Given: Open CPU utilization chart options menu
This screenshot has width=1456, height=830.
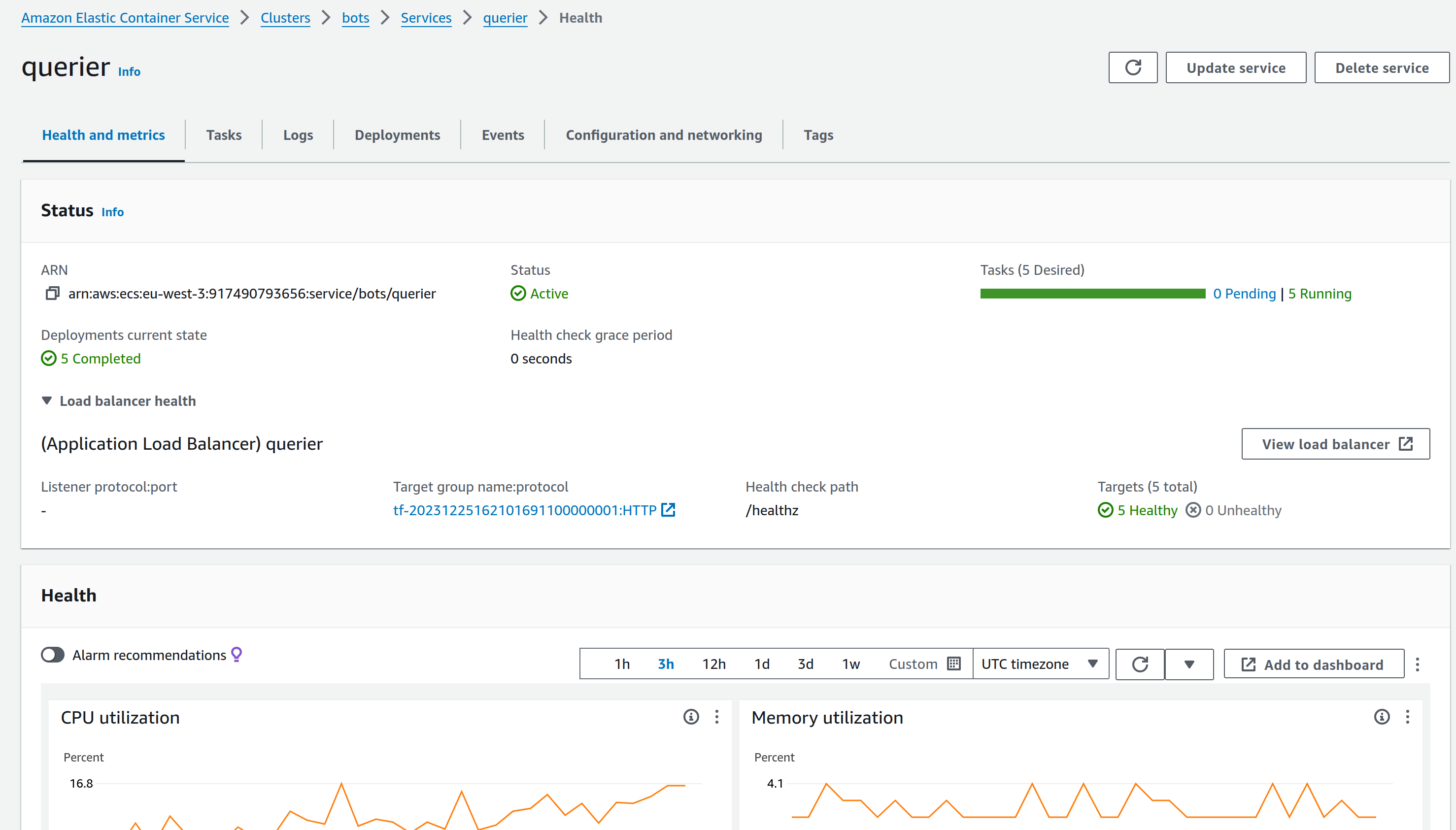Looking at the screenshot, I should tap(716, 717).
